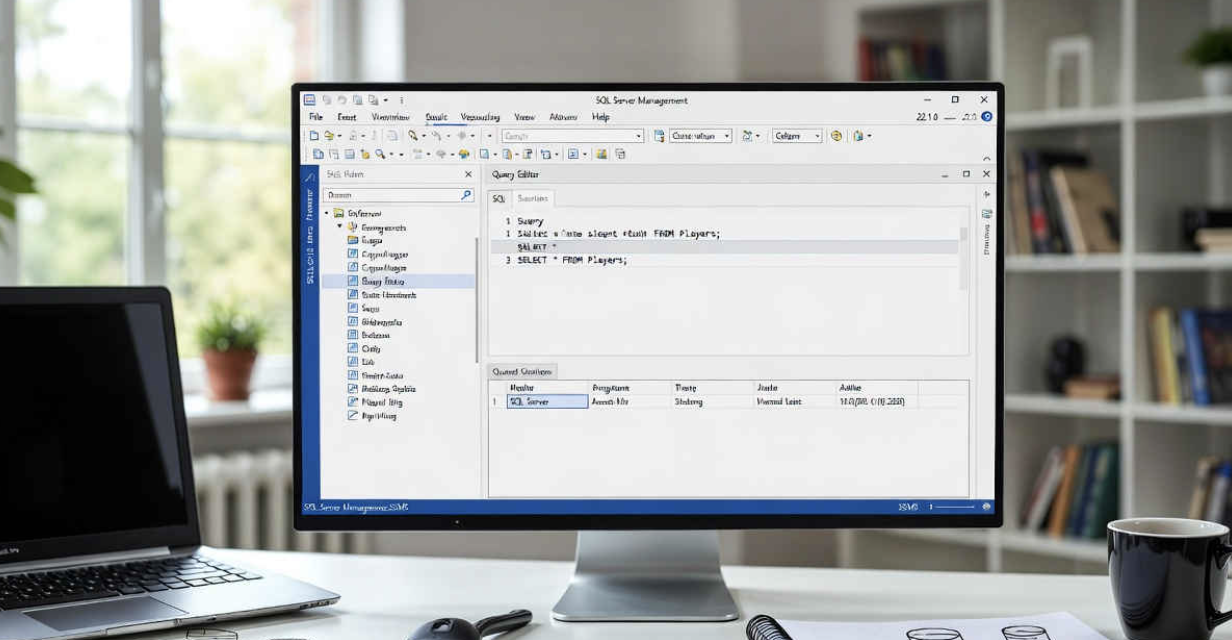Open the File menu
Screen dimensions: 1232x640
pyautogui.click(x=316, y=117)
